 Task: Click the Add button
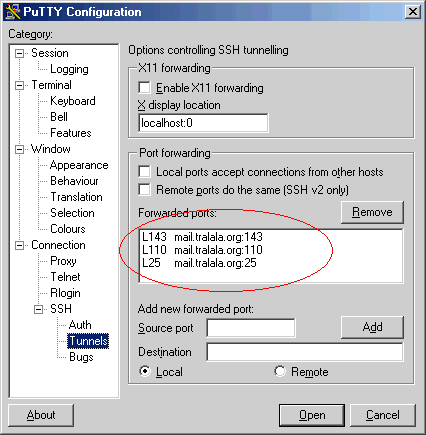pos(372,327)
